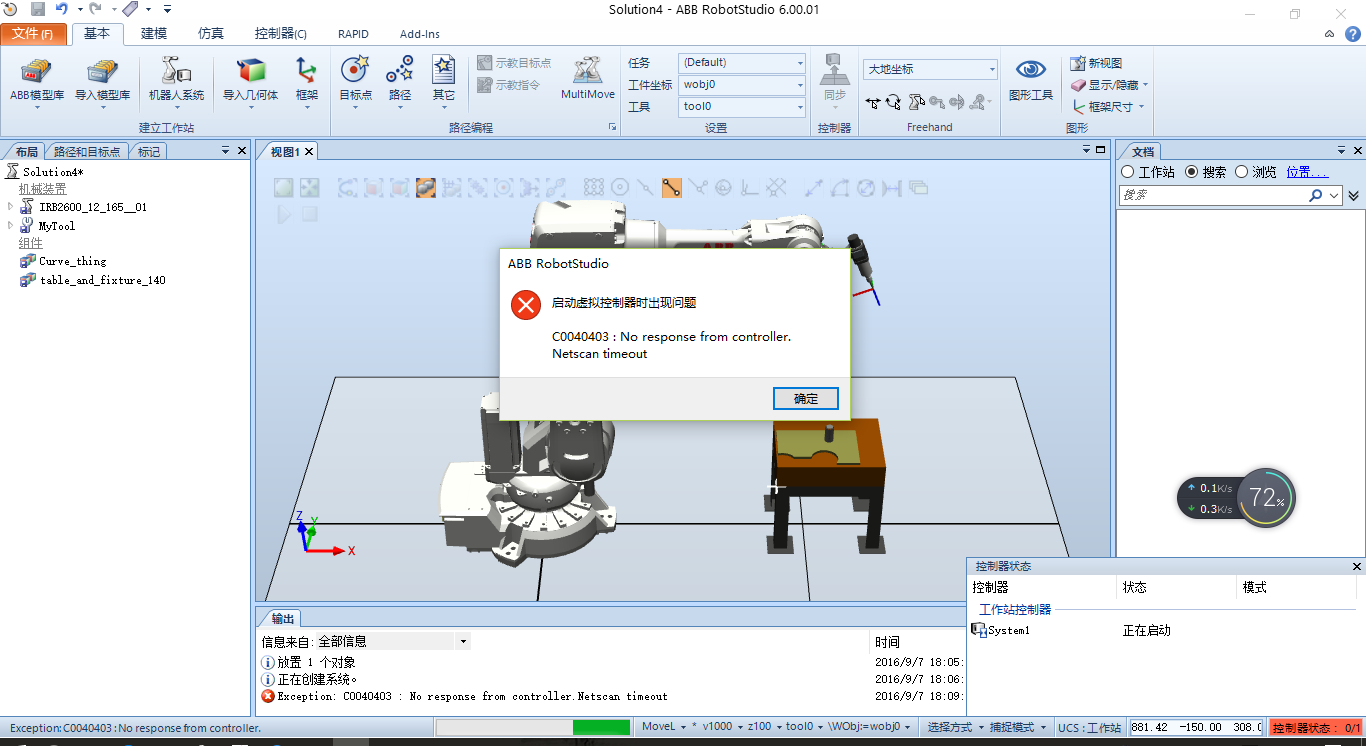Open 图形工具 graphics tools

[x=1031, y=80]
